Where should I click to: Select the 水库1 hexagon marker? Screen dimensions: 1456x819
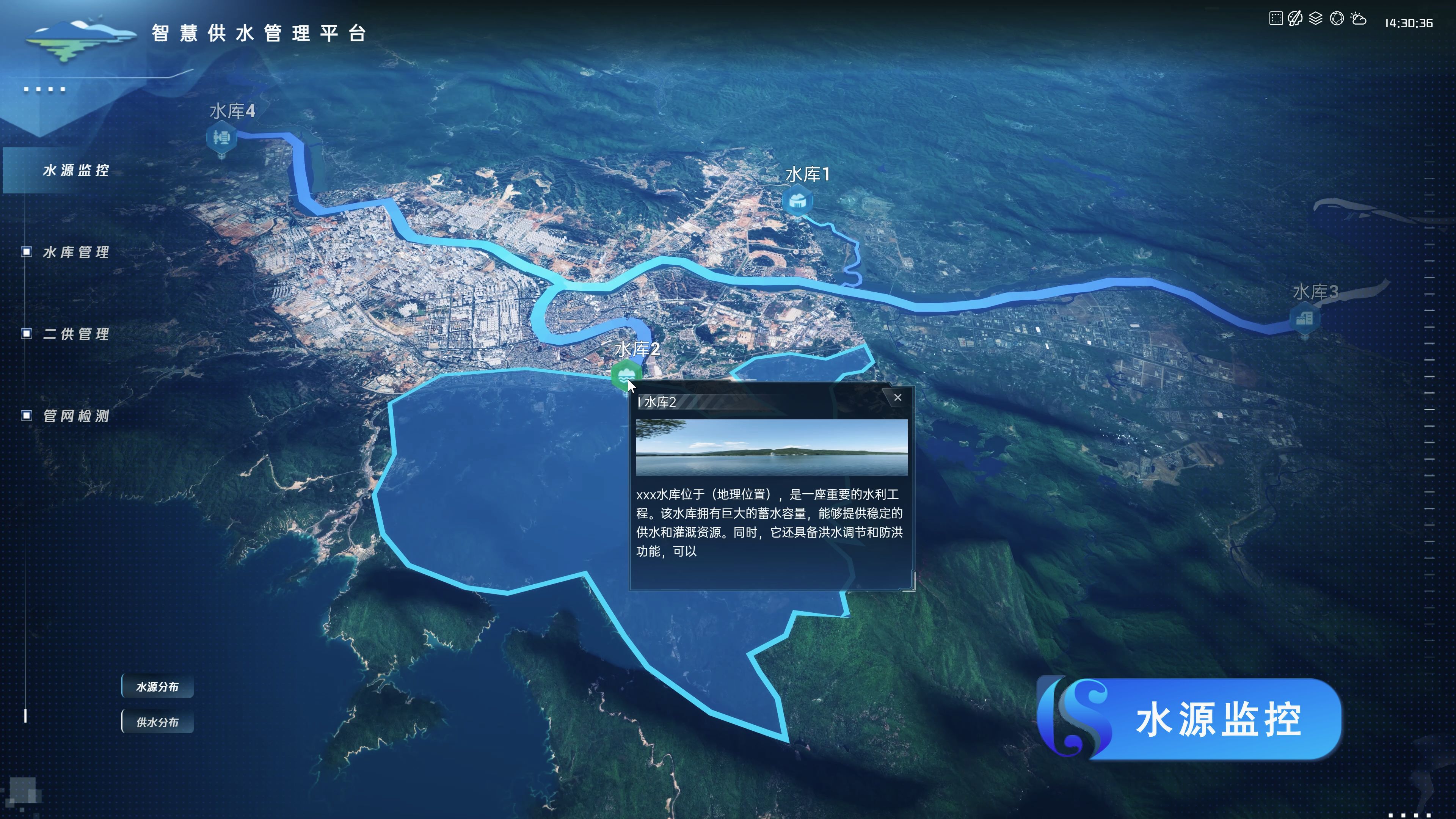pyautogui.click(x=797, y=200)
